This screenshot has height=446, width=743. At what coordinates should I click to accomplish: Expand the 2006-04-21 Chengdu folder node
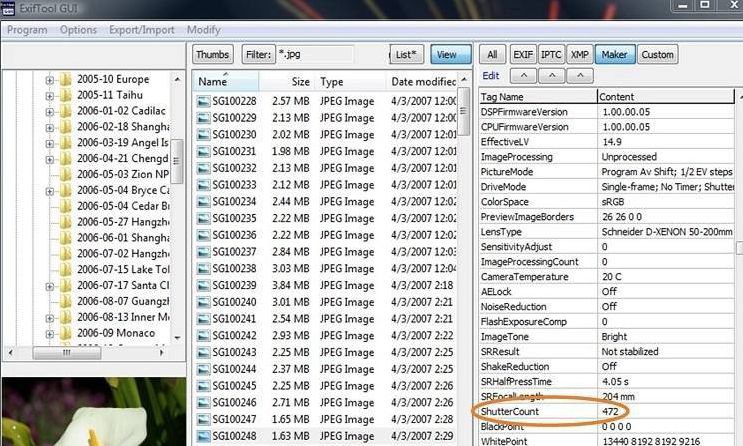49,159
